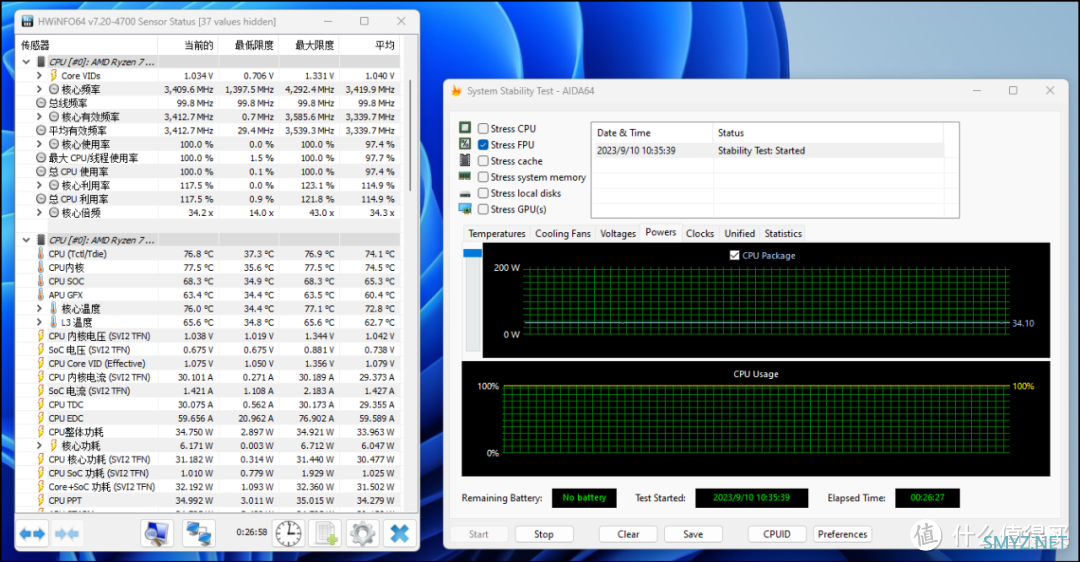Click the Save button in AIDA64
Viewport: 1080px width, 562px height.
693,534
